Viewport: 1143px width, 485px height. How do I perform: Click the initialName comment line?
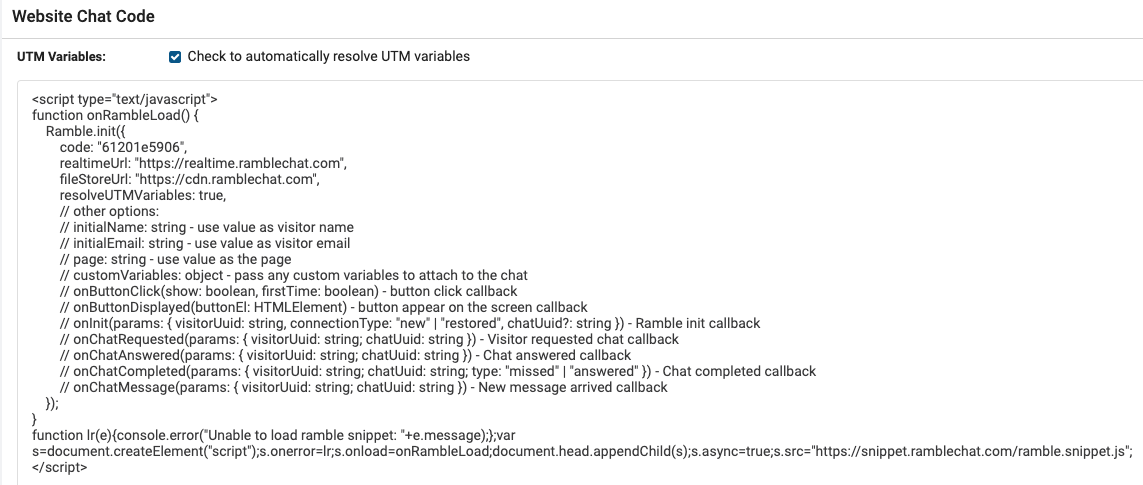pos(206,228)
